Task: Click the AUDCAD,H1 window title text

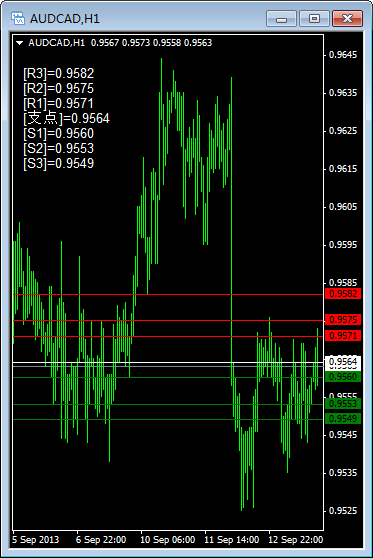Action: pyautogui.click(x=65, y=19)
